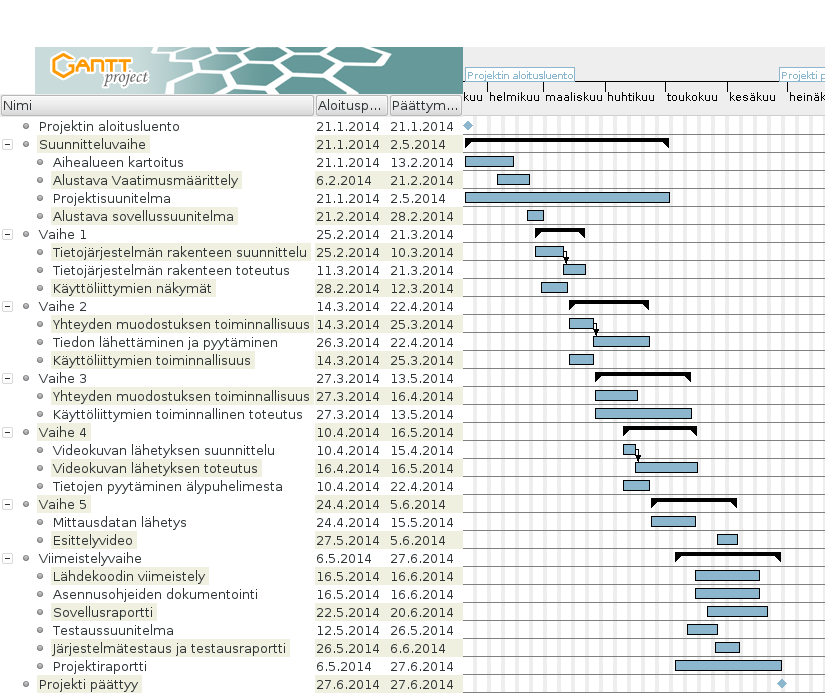Screen dimensions: 825x693
Task: Click bullet icon beside Testaussuunnitelma task
Action: click(41, 630)
